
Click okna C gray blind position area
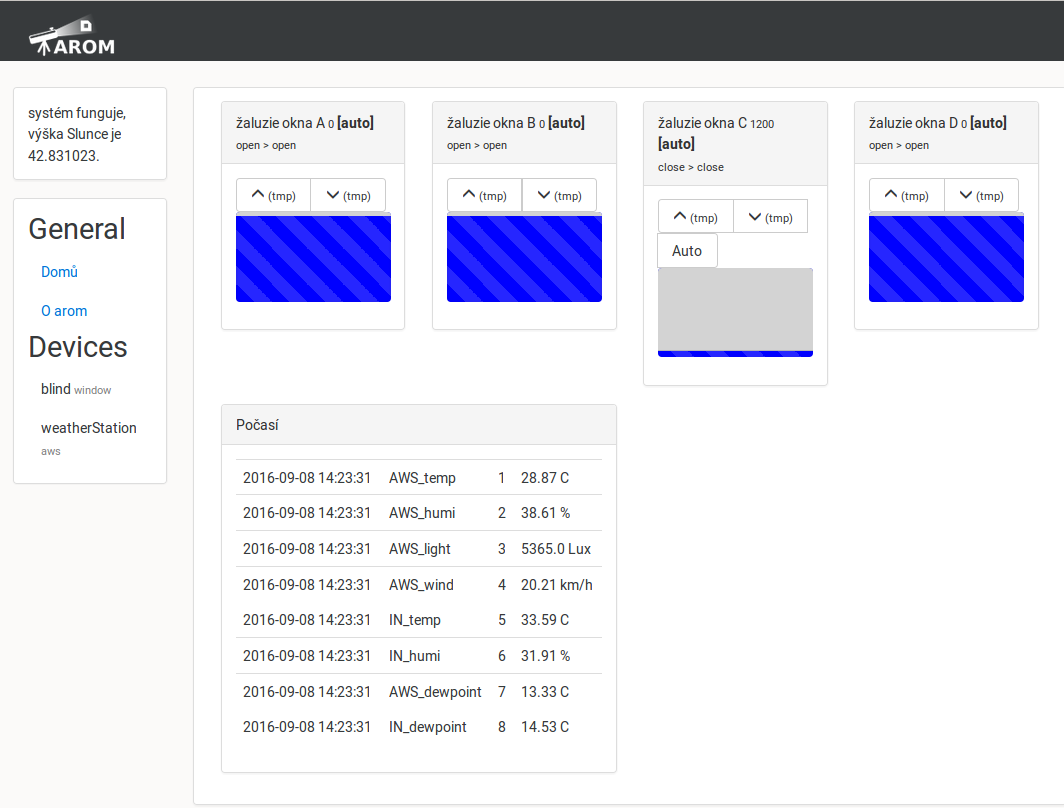735,308
